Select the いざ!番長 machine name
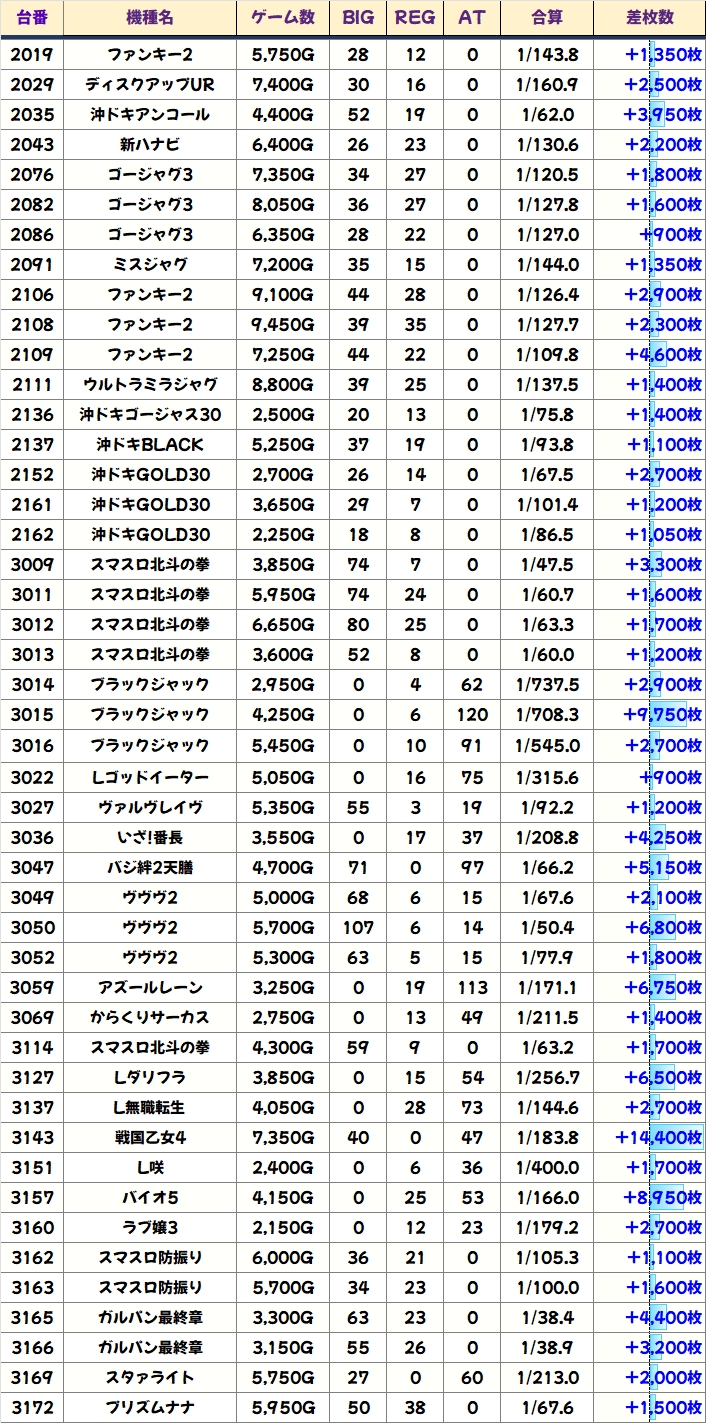Image resolution: width=706 pixels, height=1423 pixels. (x=150, y=837)
